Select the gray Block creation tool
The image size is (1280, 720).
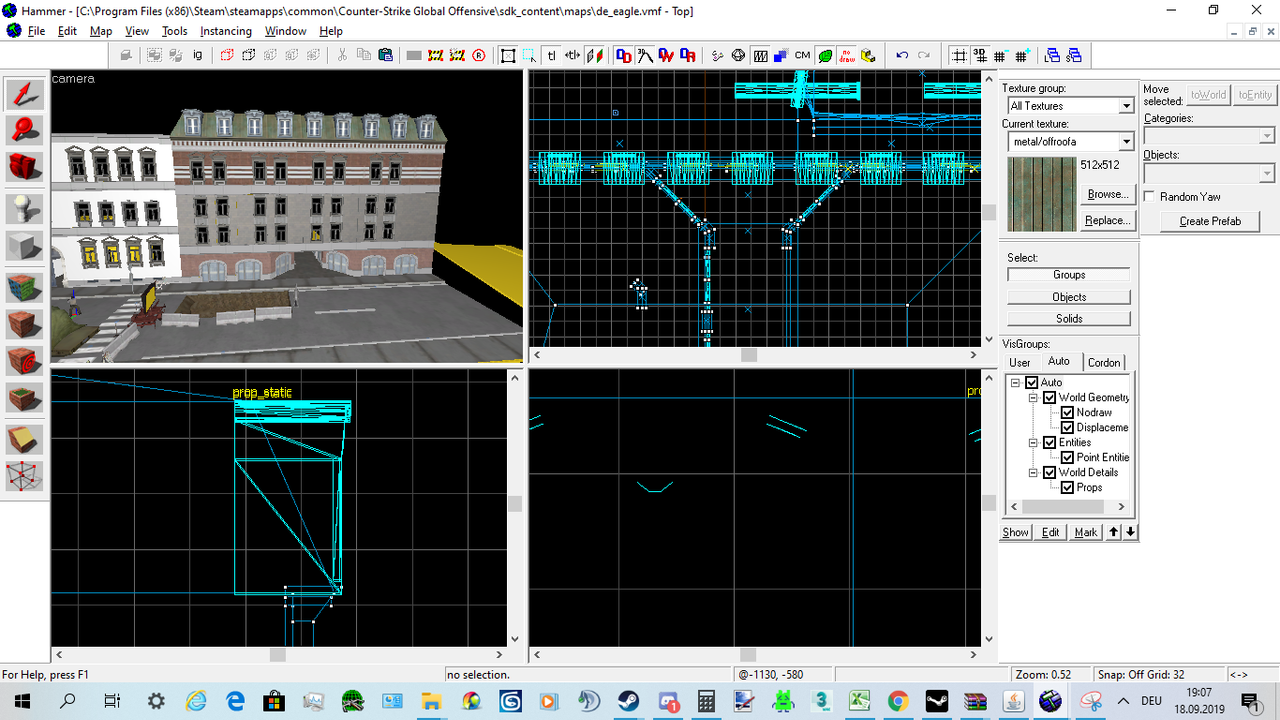pos(25,245)
